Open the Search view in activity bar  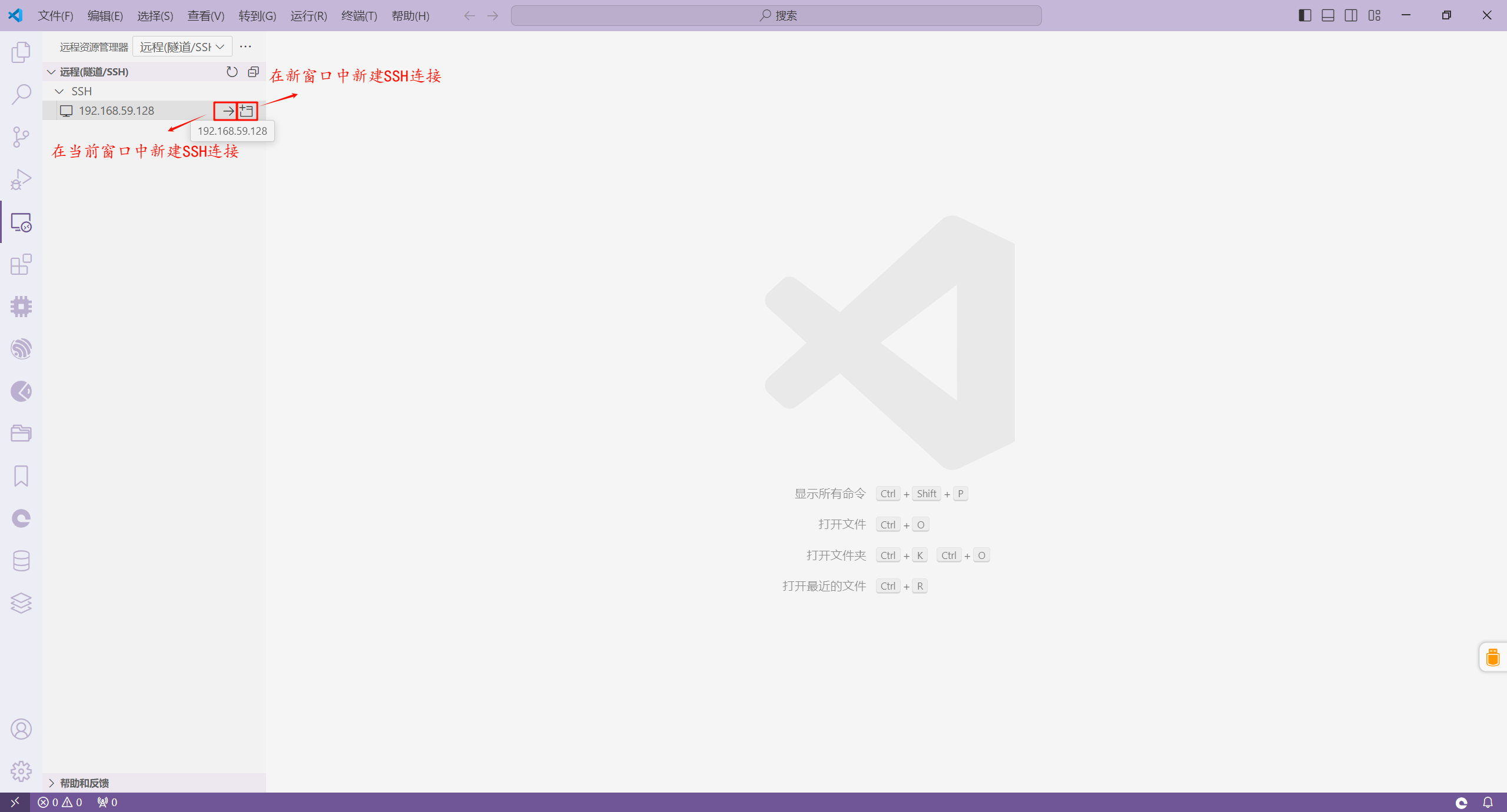[x=21, y=95]
